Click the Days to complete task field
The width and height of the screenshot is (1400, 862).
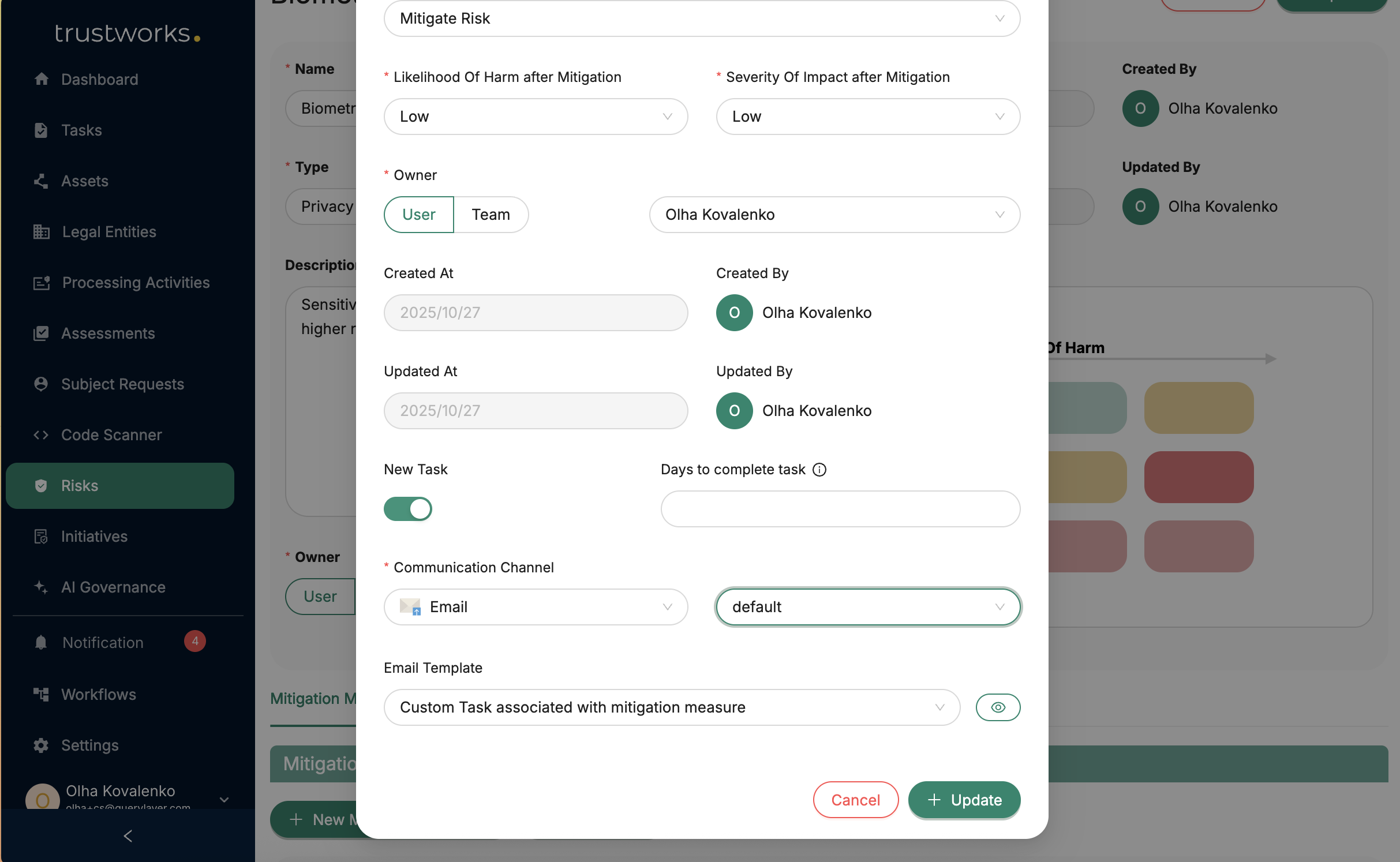pos(840,509)
